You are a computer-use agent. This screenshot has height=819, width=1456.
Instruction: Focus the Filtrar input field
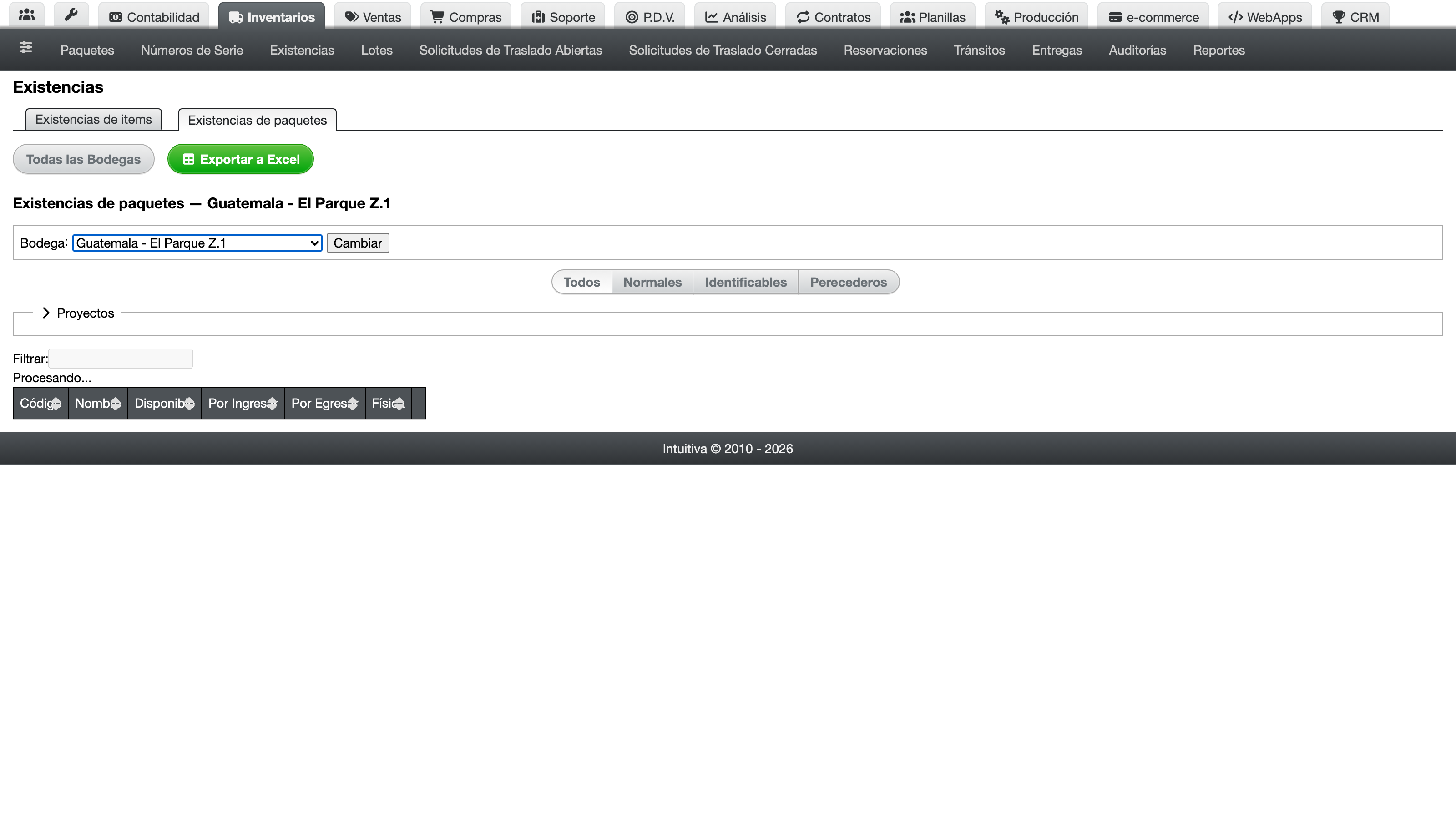click(x=121, y=359)
